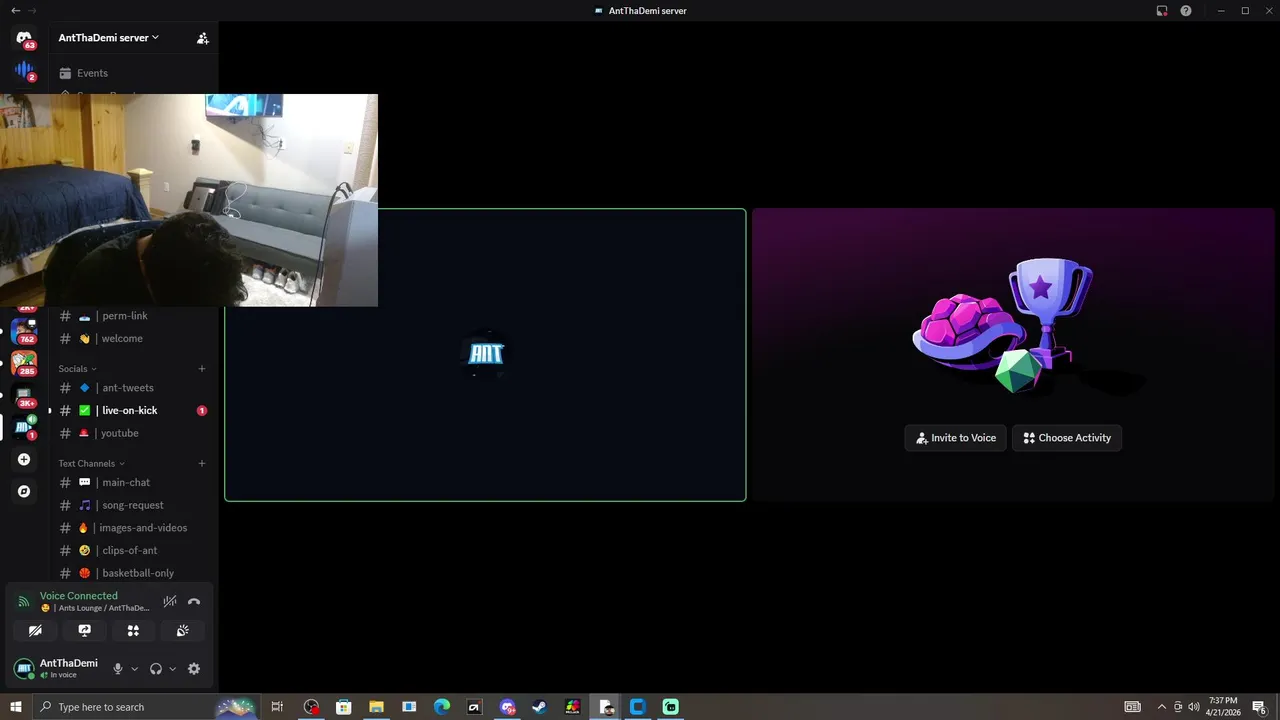The width and height of the screenshot is (1280, 720).
Task: Open the live-on-kick channel
Action: (134, 411)
